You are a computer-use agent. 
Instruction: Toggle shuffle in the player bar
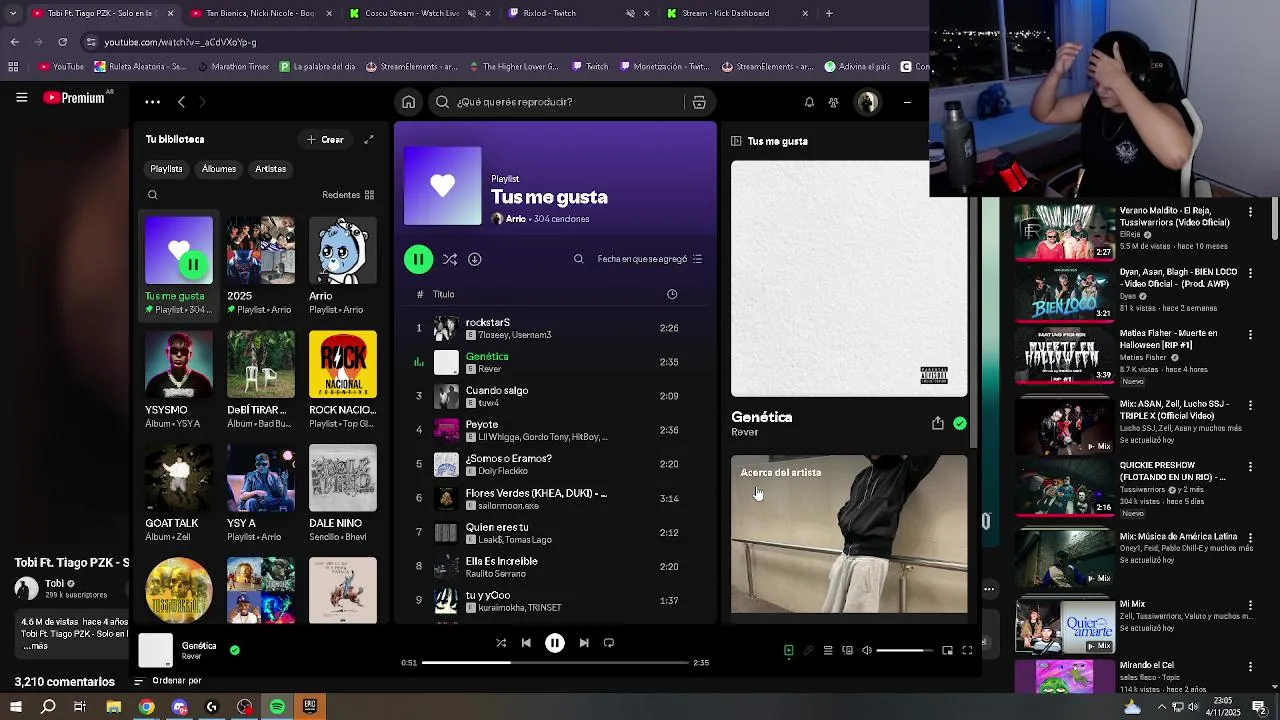coord(501,643)
